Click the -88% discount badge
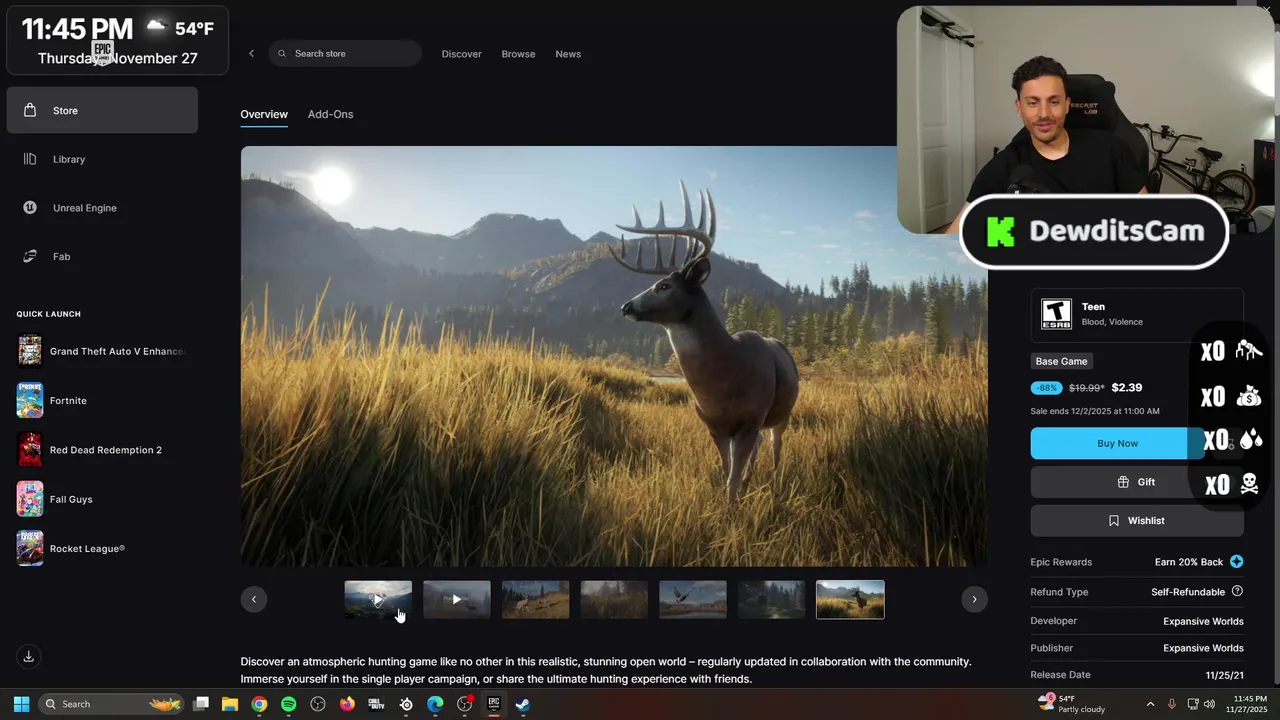This screenshot has width=1280, height=720. (1047, 388)
